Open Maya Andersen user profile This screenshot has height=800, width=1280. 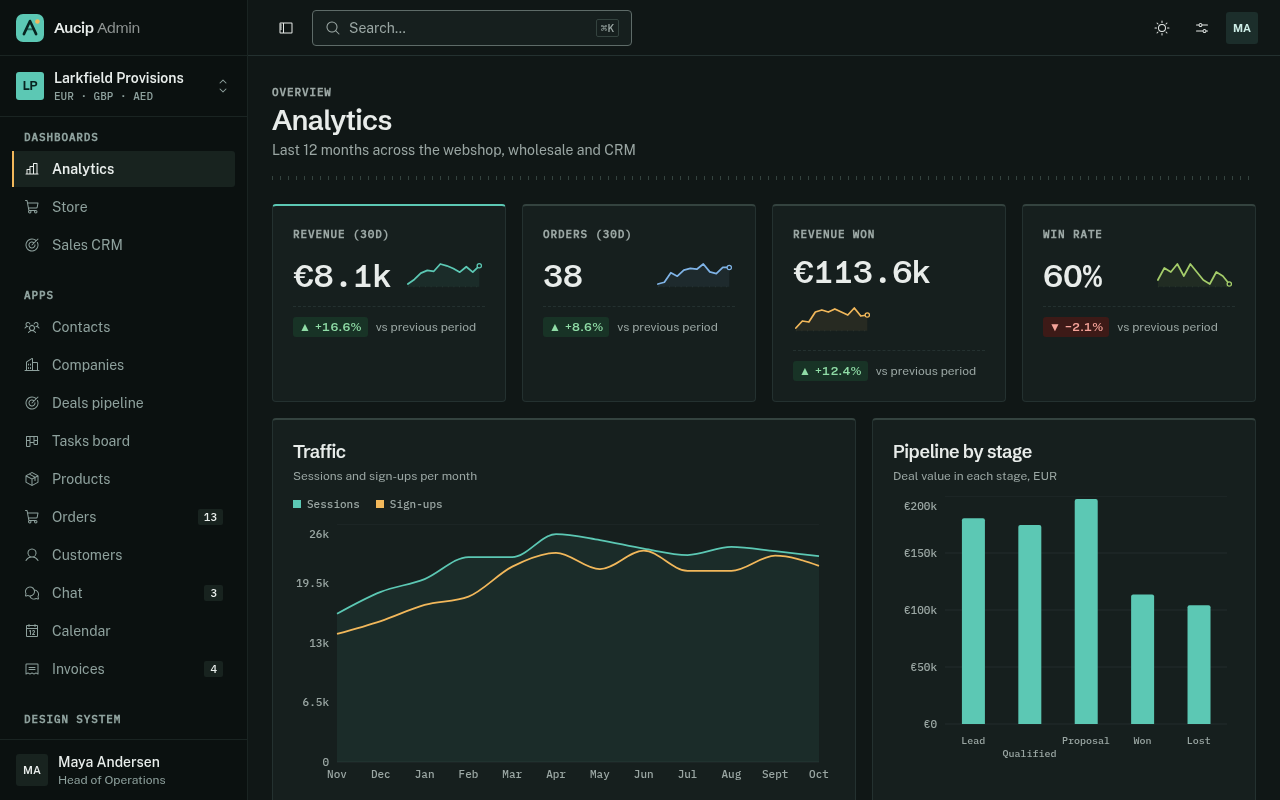123,770
